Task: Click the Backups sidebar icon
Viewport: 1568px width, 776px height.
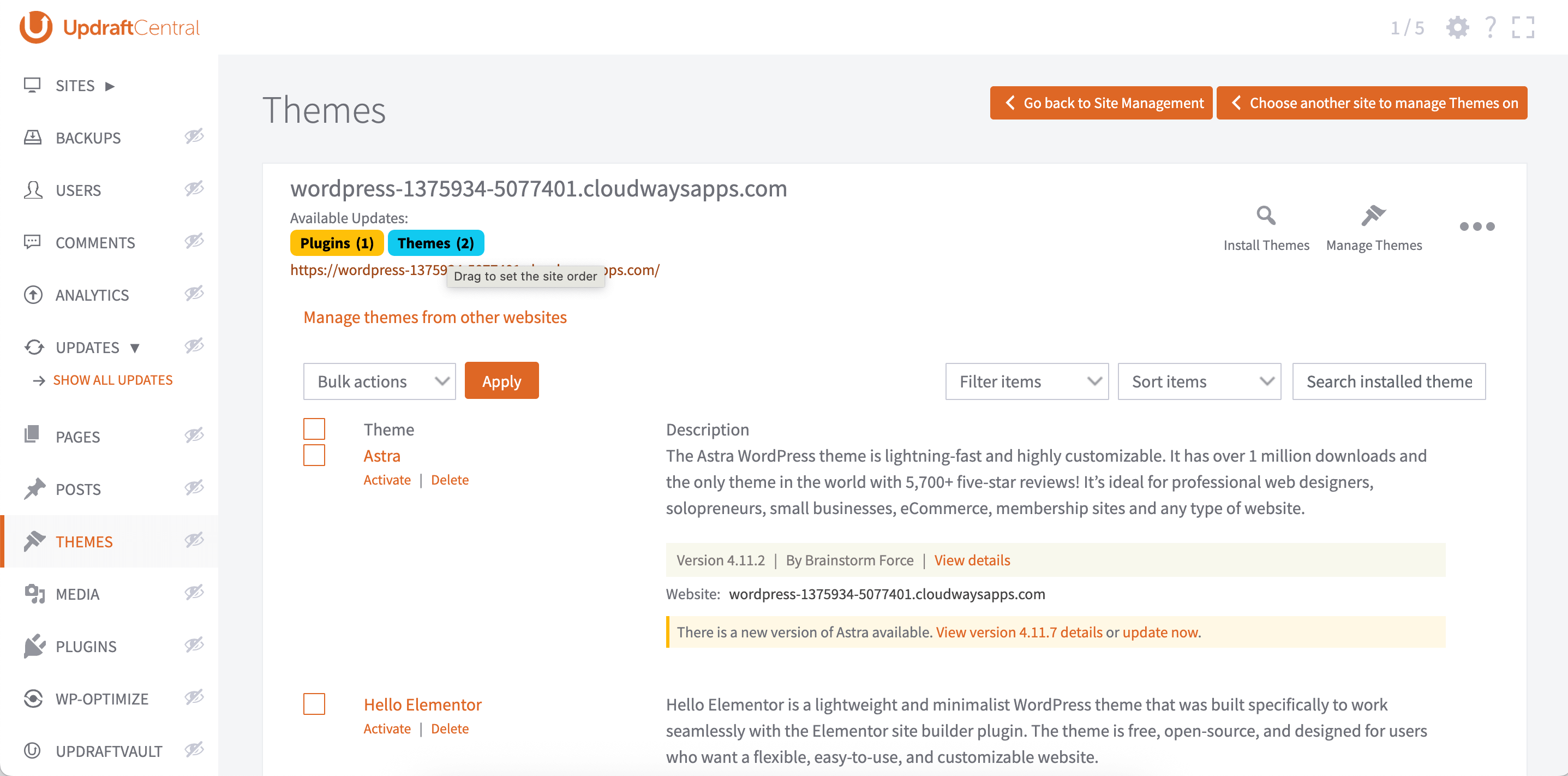Action: 33,138
